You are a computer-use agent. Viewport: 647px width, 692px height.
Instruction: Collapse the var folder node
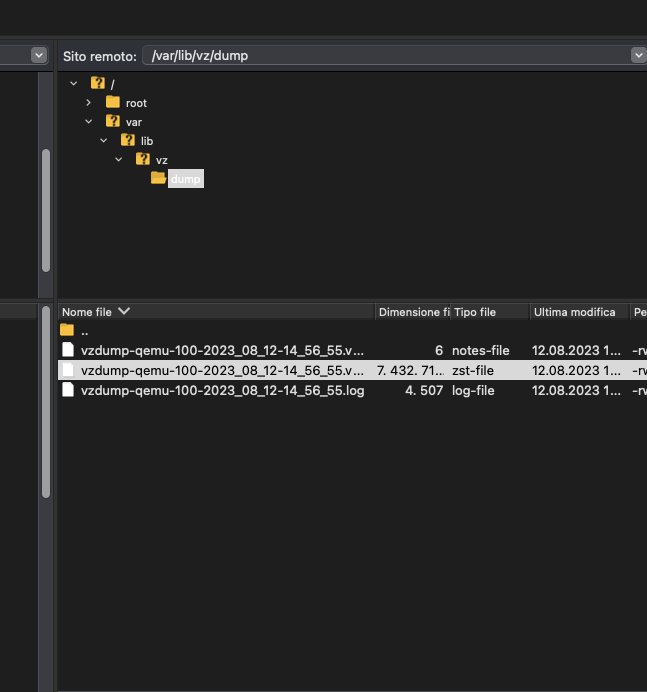(89, 121)
